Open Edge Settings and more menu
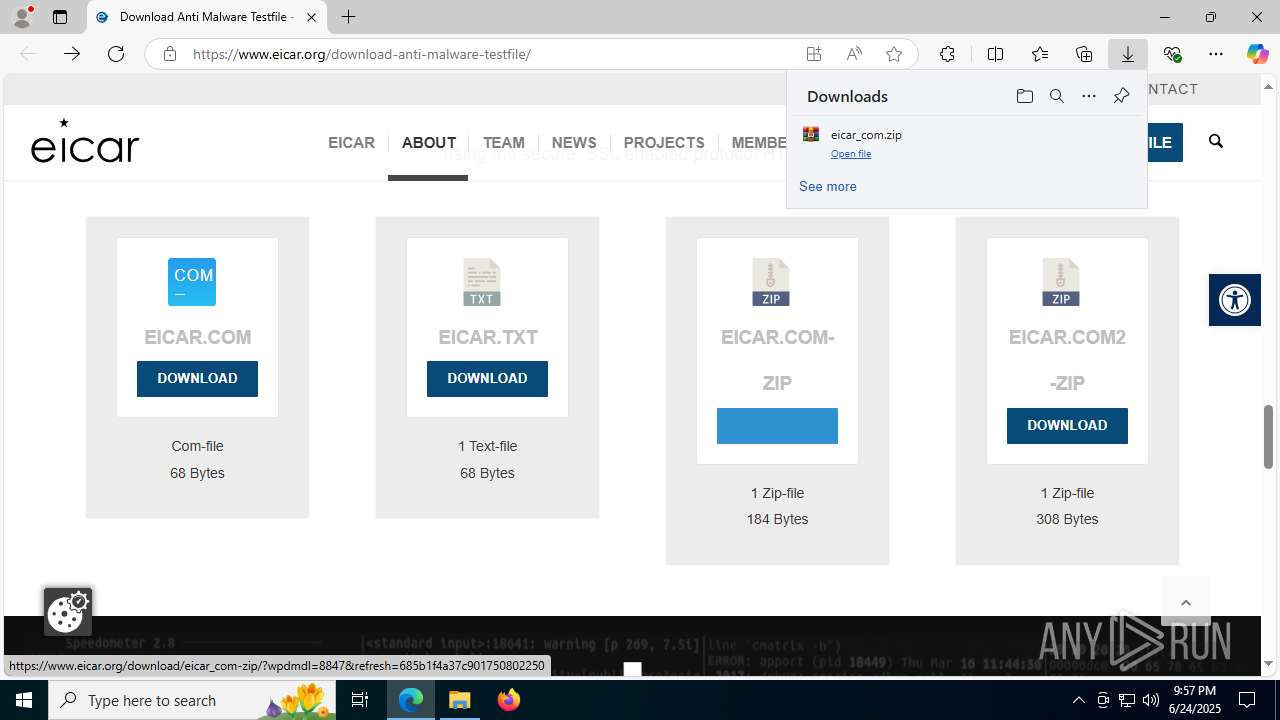This screenshot has height=720, width=1280. coord(1216,54)
